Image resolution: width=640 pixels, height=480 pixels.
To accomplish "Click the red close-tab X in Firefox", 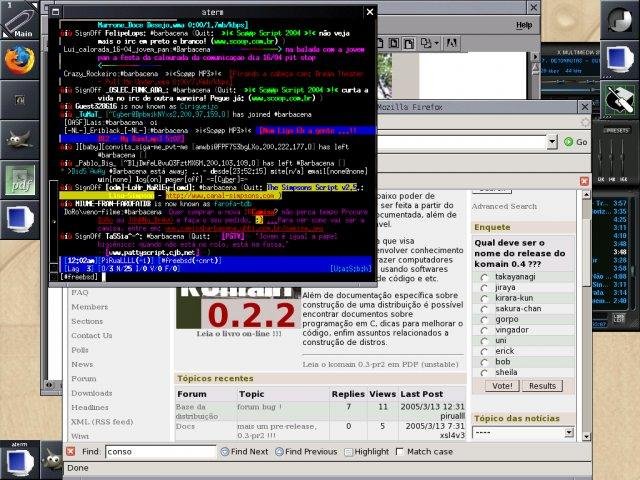I will click(584, 181).
